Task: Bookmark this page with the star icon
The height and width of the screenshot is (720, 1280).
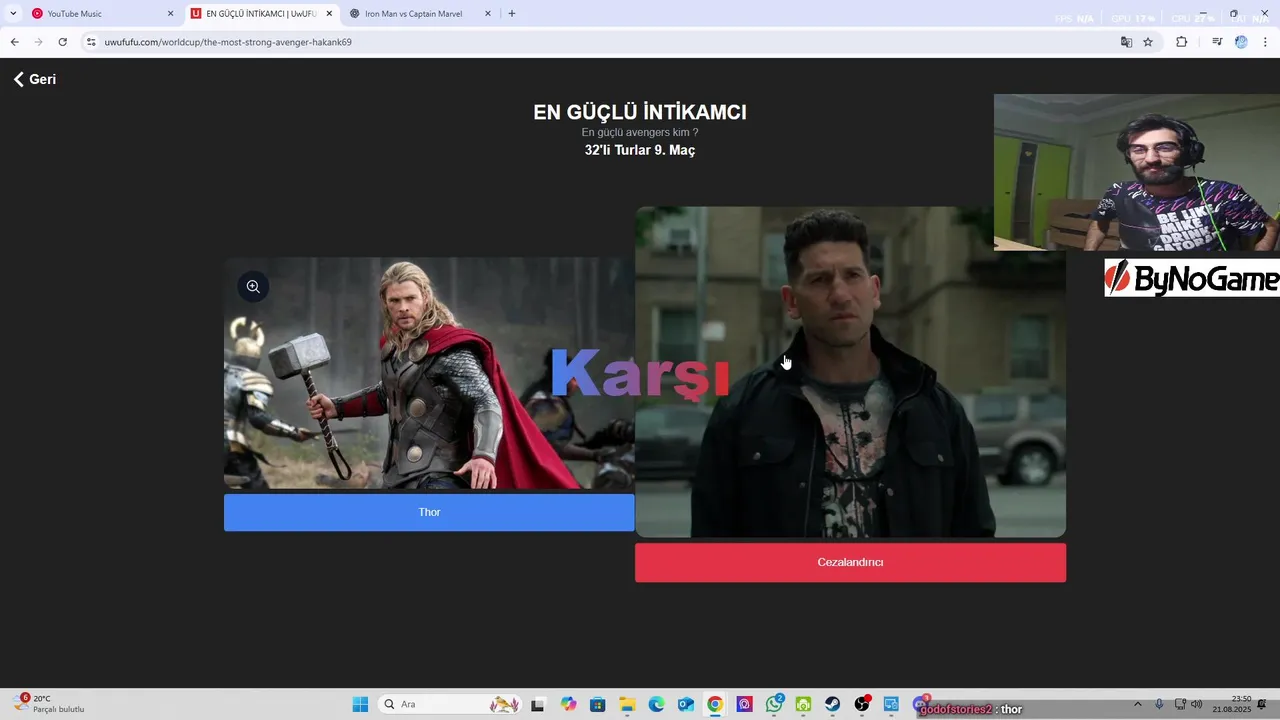Action: [x=1148, y=42]
